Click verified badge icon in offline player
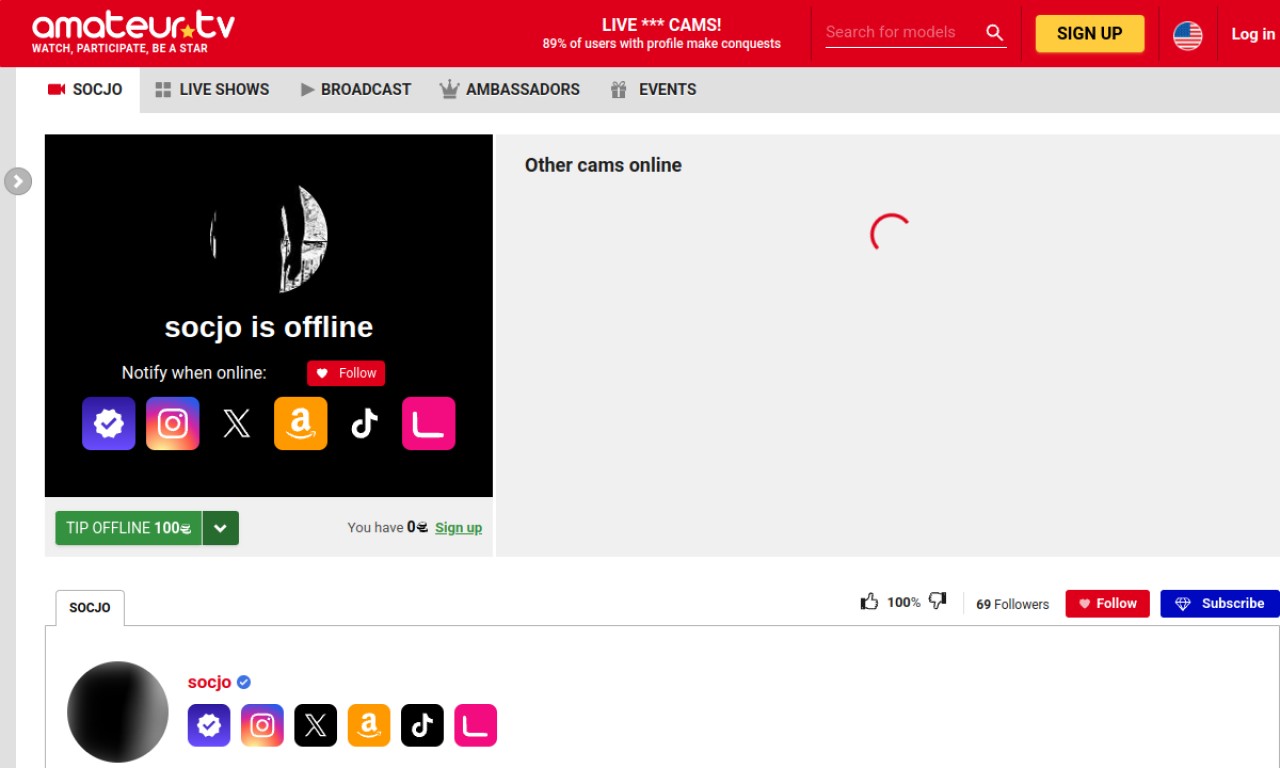This screenshot has width=1280, height=768. coord(109,423)
